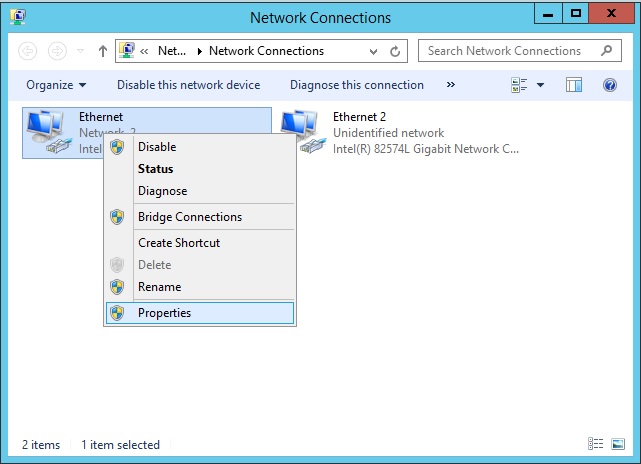Click the search magnifier icon
This screenshot has height=464, width=641.
606,51
